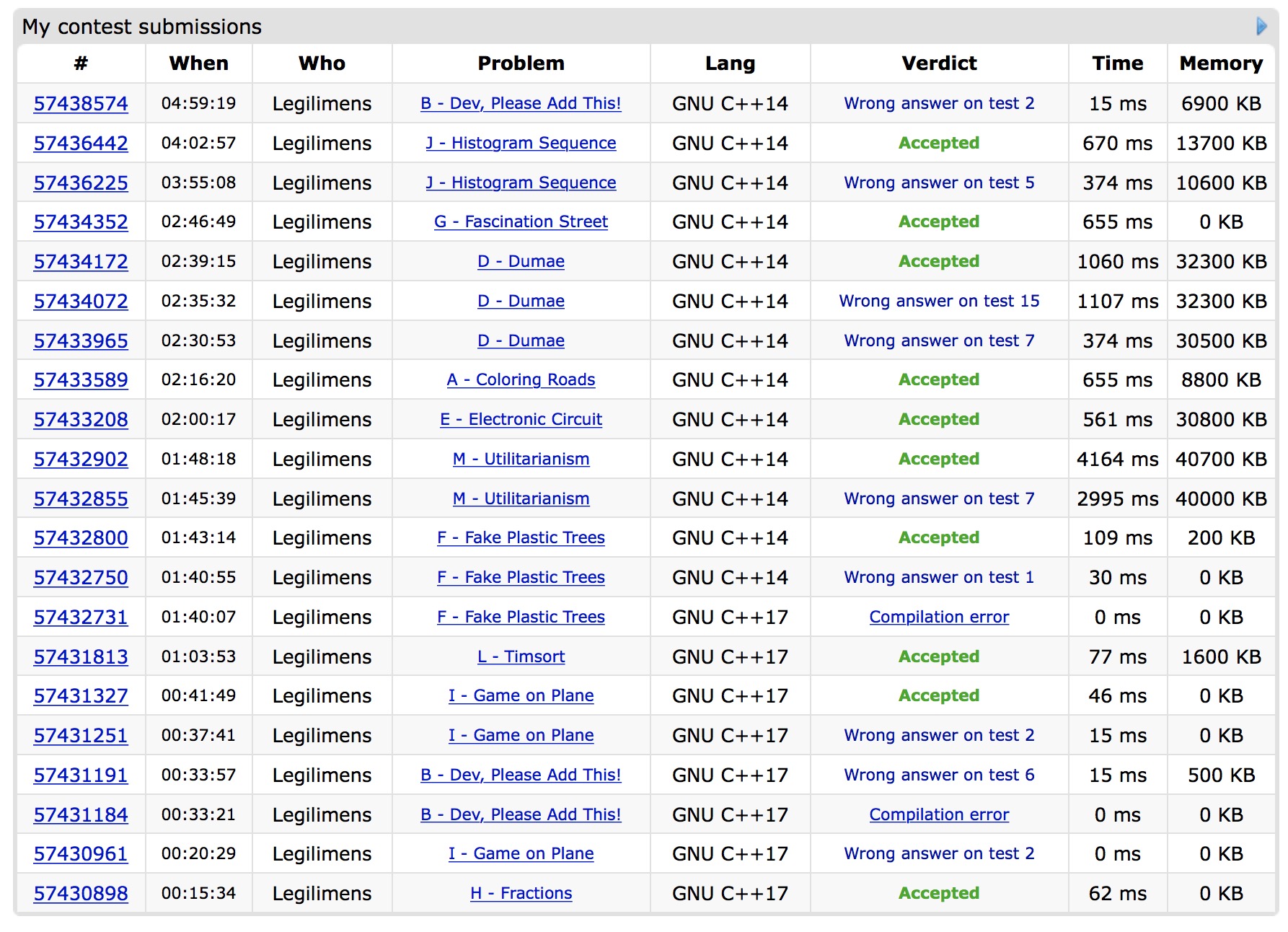The image size is (1288, 932).
Task: Click the blue arrow icon beside the title
Action: tap(1261, 27)
